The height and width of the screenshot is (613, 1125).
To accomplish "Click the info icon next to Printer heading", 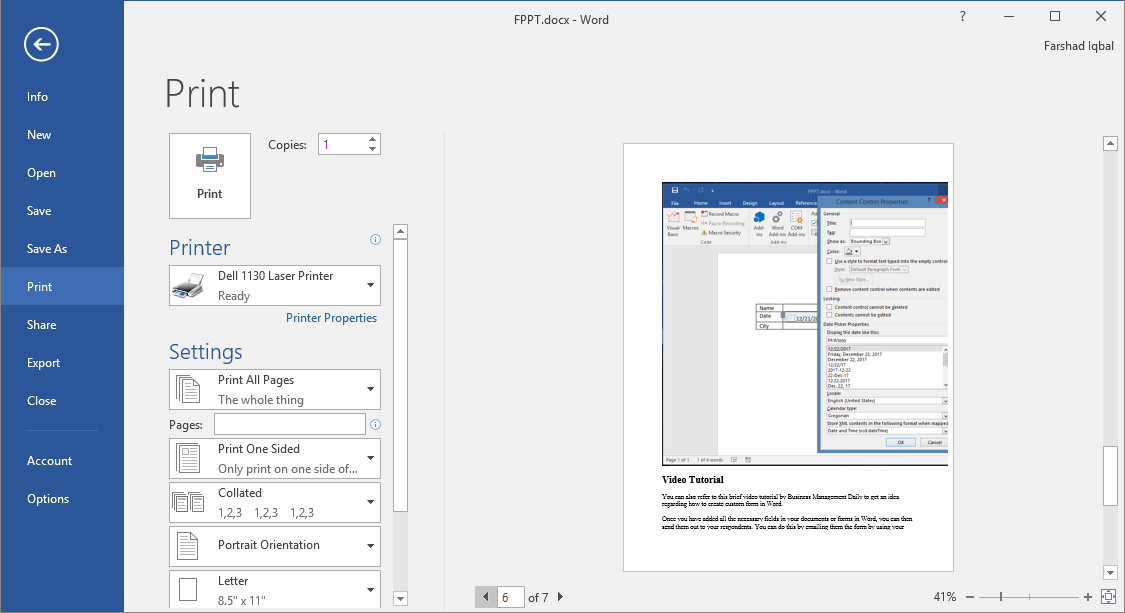I will (x=375, y=239).
